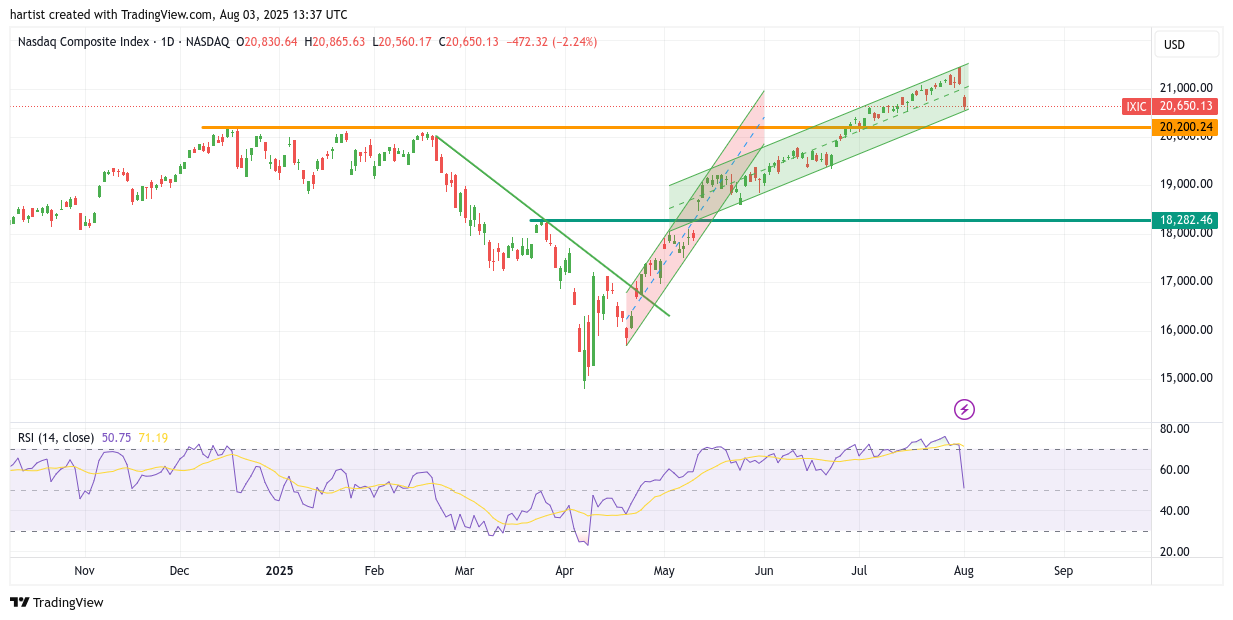
Task: Click the 21,000.00 price axis label
Action: click(1186, 87)
